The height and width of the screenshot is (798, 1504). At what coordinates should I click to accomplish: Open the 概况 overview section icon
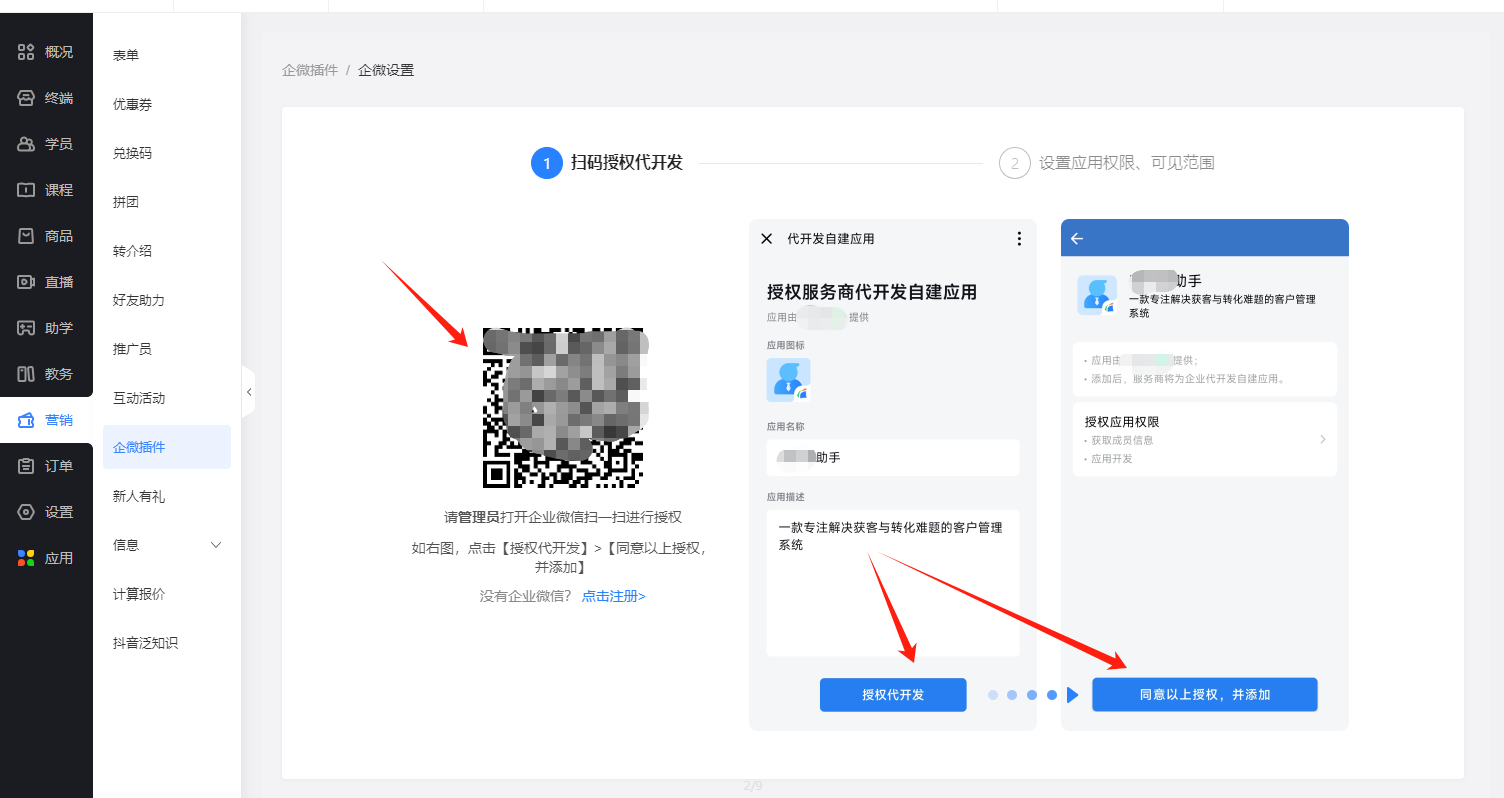point(26,52)
